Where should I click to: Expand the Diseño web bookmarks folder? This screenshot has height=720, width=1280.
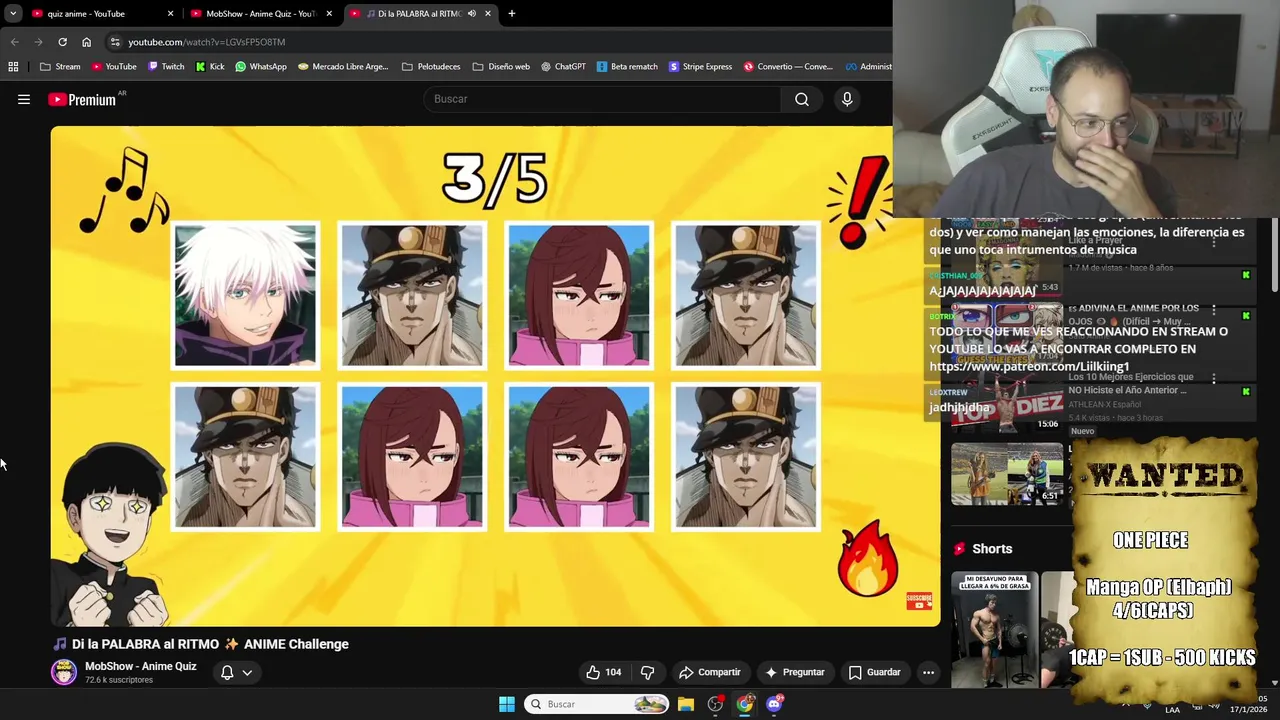tap(501, 67)
